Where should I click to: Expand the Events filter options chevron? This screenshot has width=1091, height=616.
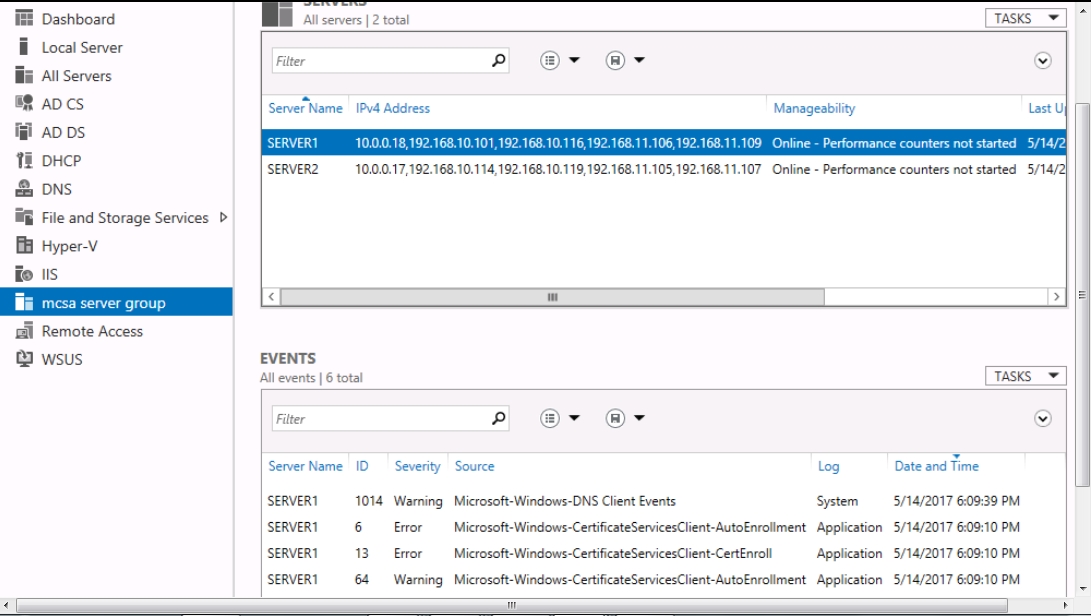pyautogui.click(x=1042, y=418)
